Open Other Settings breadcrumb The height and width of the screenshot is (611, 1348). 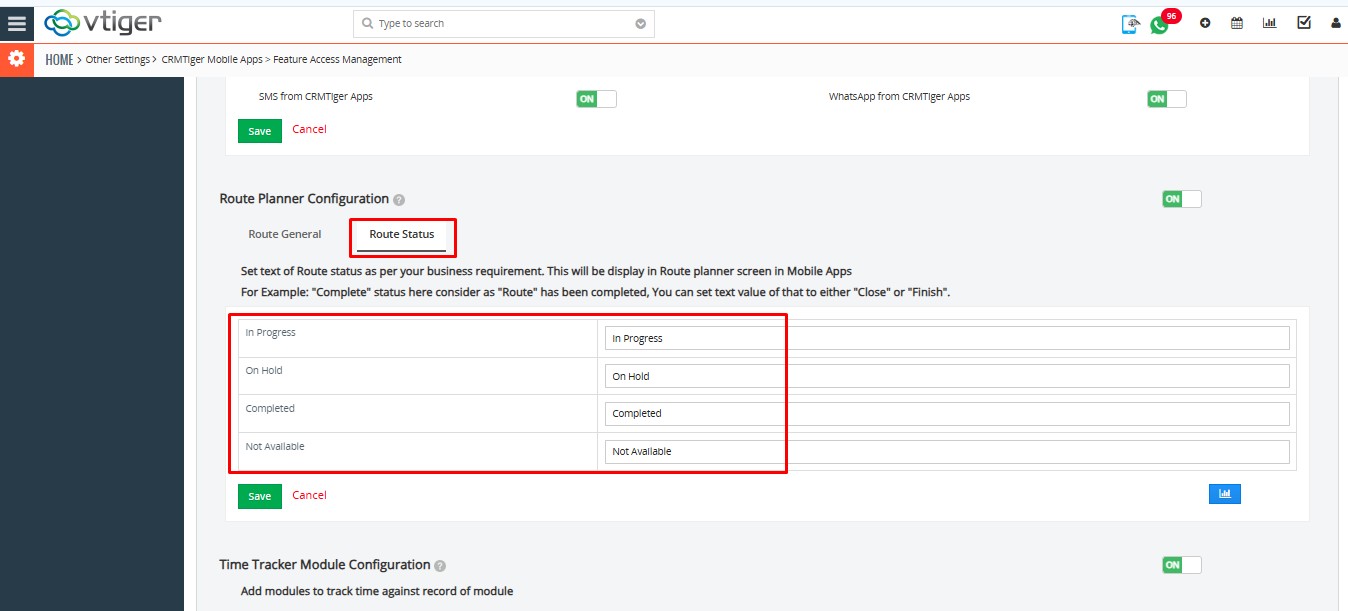(x=118, y=60)
